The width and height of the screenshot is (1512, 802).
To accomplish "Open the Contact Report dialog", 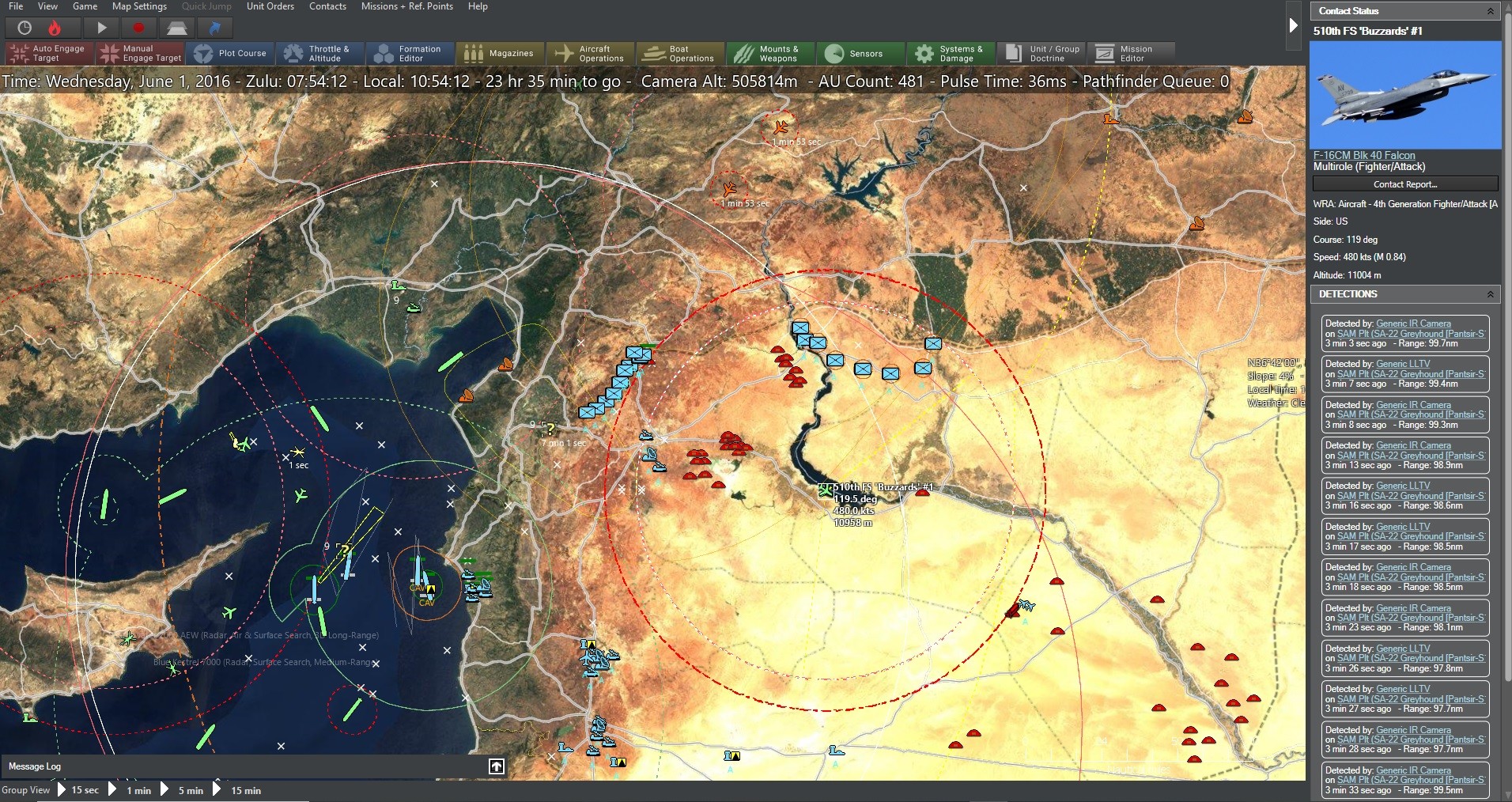I will point(1405,183).
